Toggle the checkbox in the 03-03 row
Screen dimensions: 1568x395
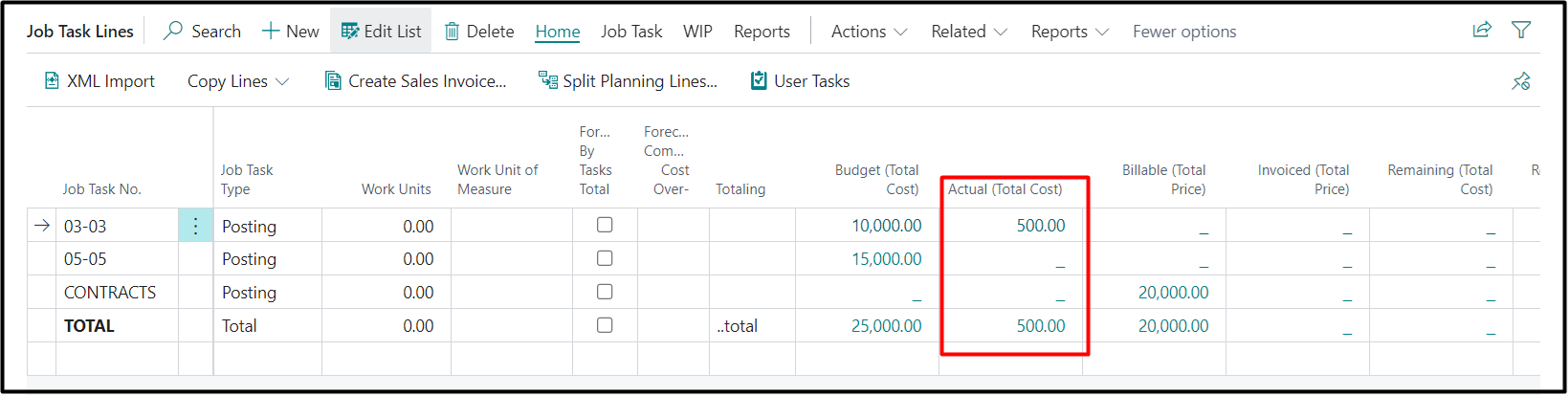605,225
